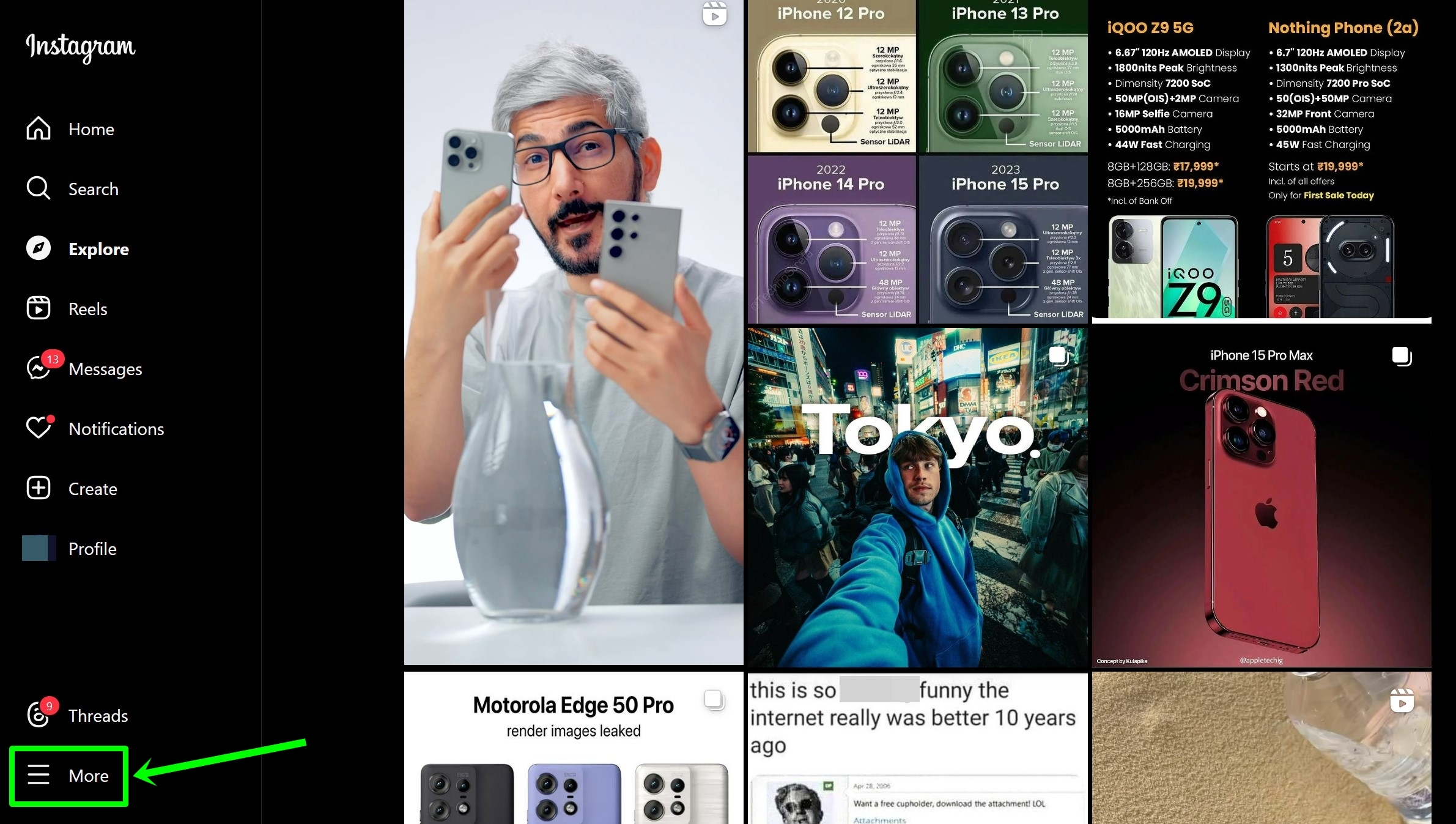This screenshot has width=1456, height=824.
Task: Open Reels menu label
Action: (x=88, y=309)
